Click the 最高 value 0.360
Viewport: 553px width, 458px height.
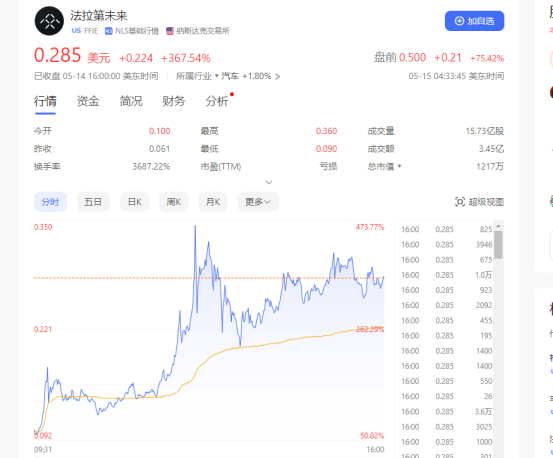[x=327, y=131]
